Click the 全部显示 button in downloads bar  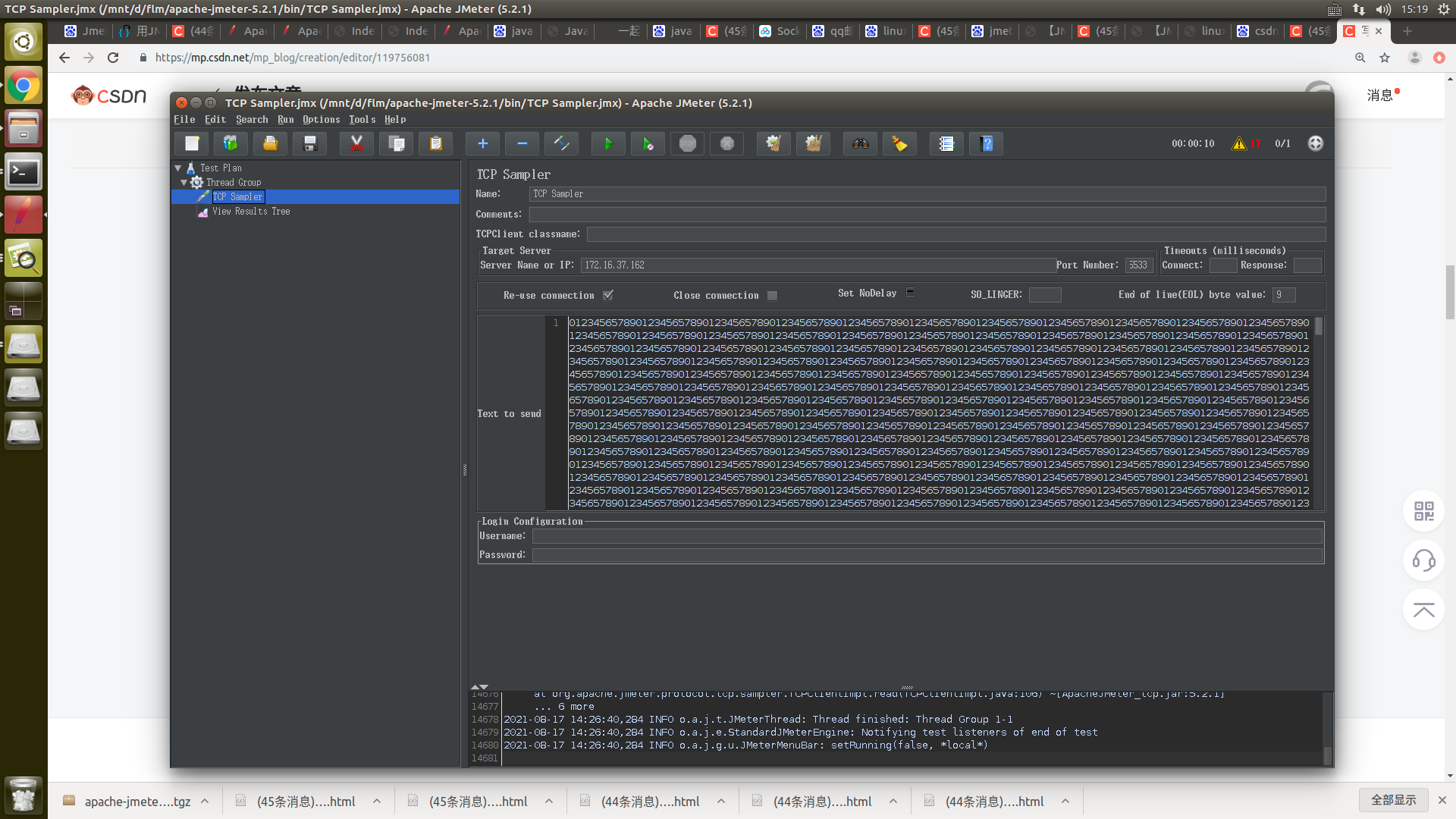coord(1393,800)
